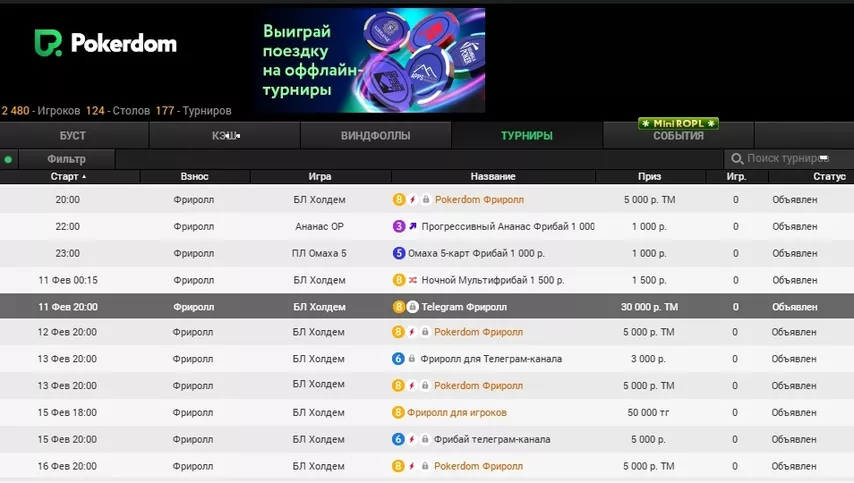Click the offline tournaments promo banner
This screenshot has width=854, height=483.
tap(369, 60)
